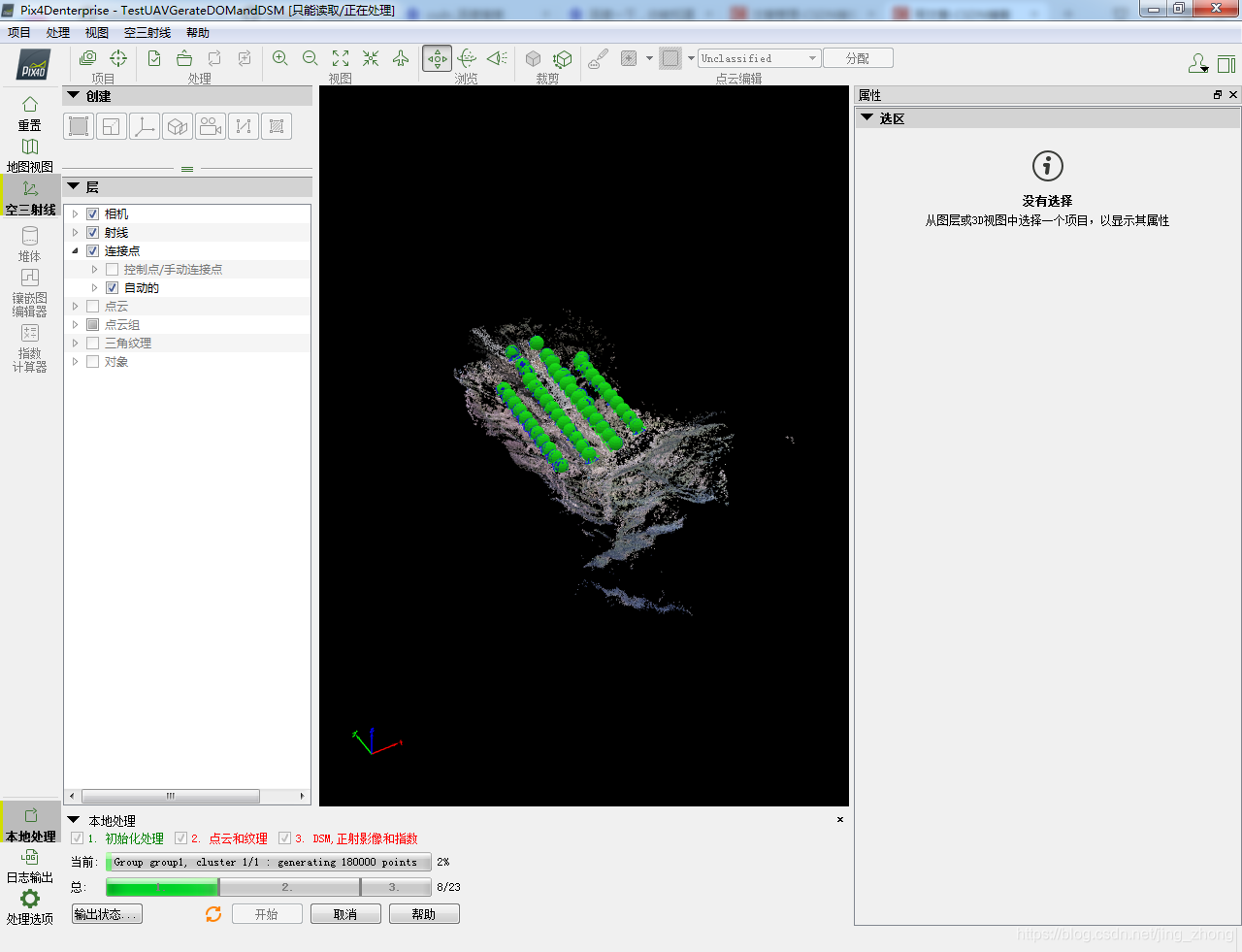The image size is (1242, 952).
Task: Click the 输出状态... button
Action: tap(107, 914)
